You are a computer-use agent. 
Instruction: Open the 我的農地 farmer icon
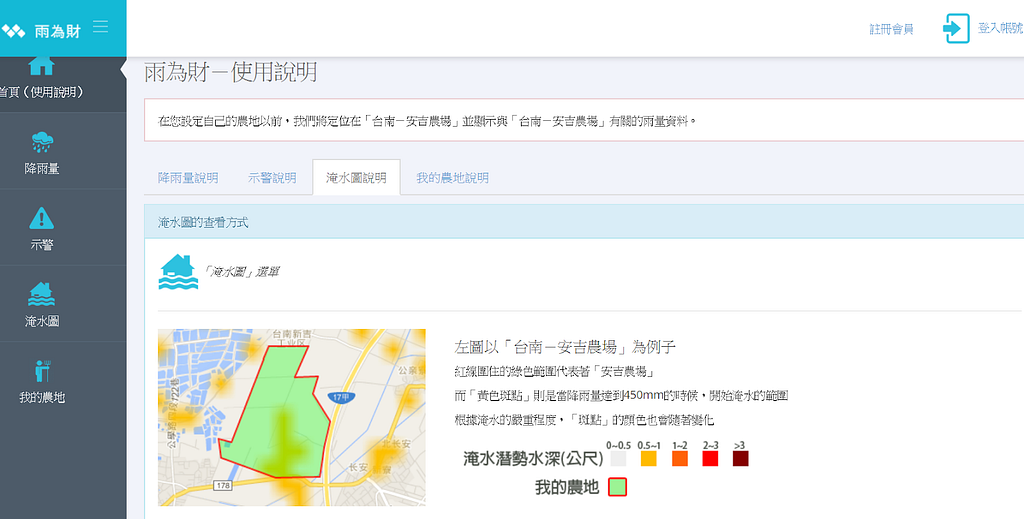43,370
